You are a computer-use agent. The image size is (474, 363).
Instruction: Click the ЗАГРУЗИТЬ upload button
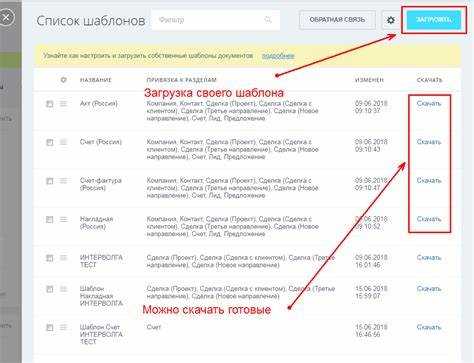(x=434, y=20)
